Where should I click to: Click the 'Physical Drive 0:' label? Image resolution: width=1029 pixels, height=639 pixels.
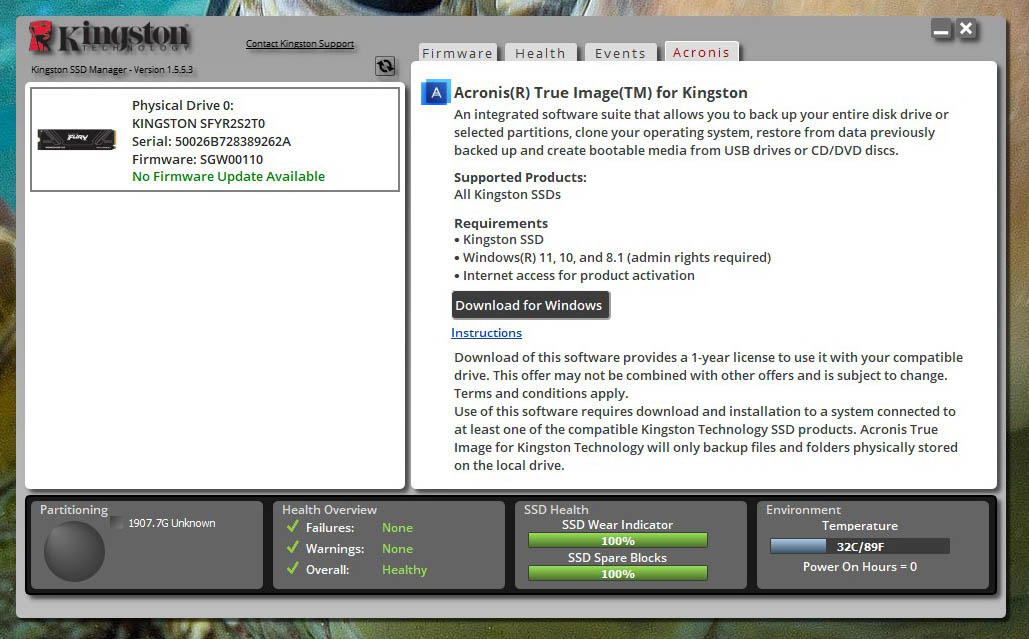182,106
